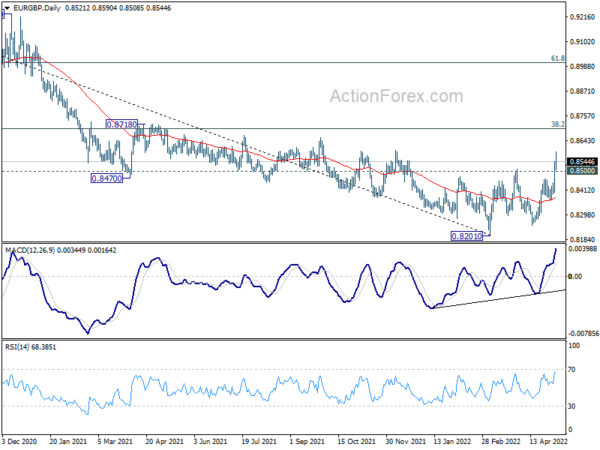Click the 0.82980 price axis value
The width and height of the screenshot is (600, 450).
(582, 215)
